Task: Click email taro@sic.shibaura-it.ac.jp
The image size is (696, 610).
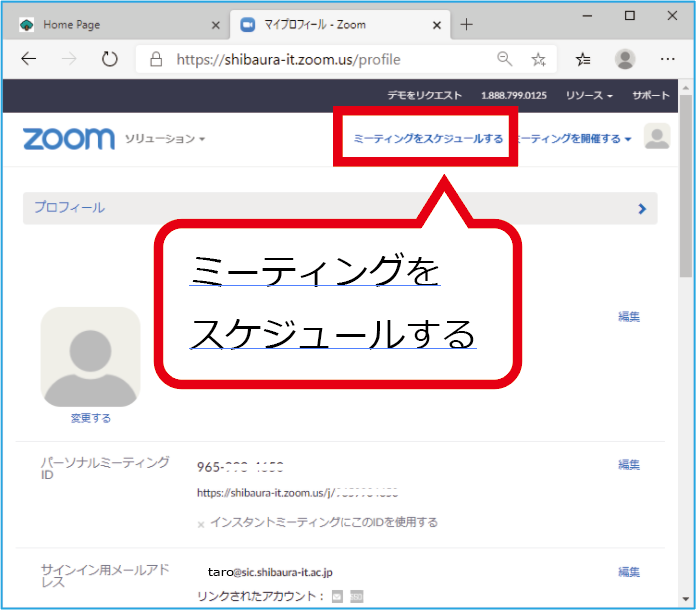Action: click(x=270, y=572)
